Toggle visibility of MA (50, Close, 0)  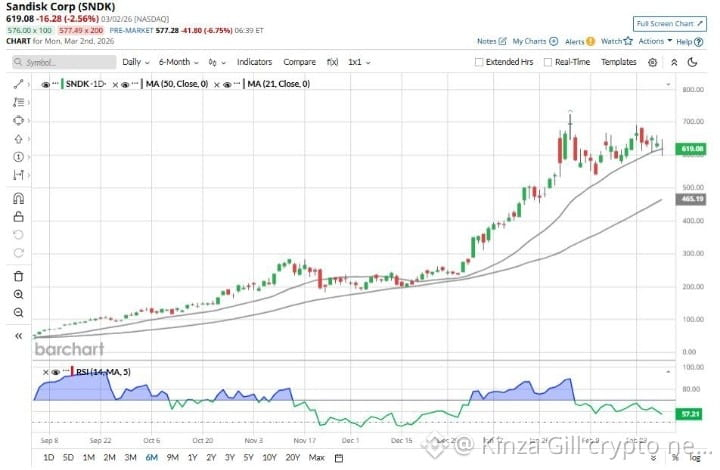pyautogui.click(x=125, y=84)
